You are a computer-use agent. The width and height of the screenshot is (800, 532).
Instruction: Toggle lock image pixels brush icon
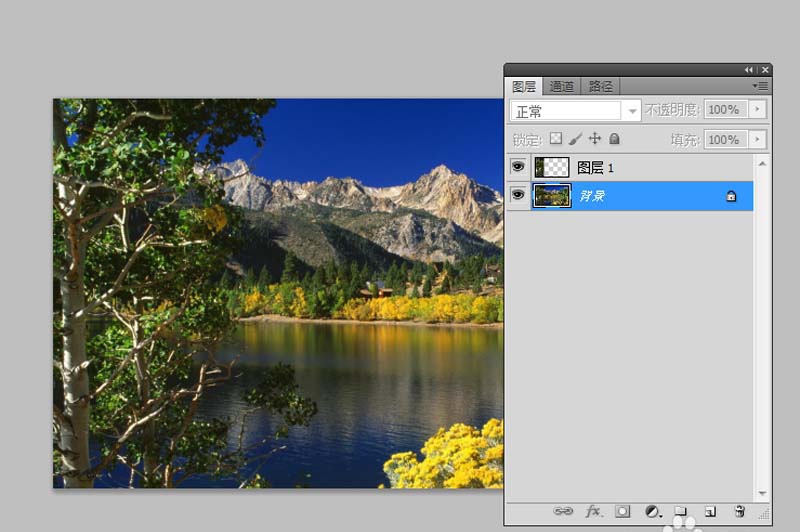(x=575, y=138)
